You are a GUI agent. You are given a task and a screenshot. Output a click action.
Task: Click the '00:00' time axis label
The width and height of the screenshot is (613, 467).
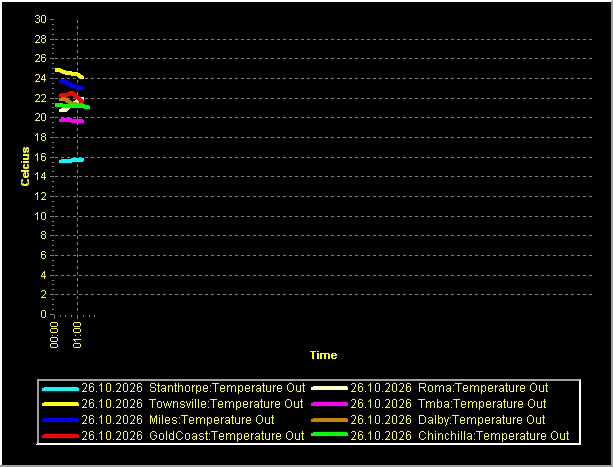click(54, 335)
